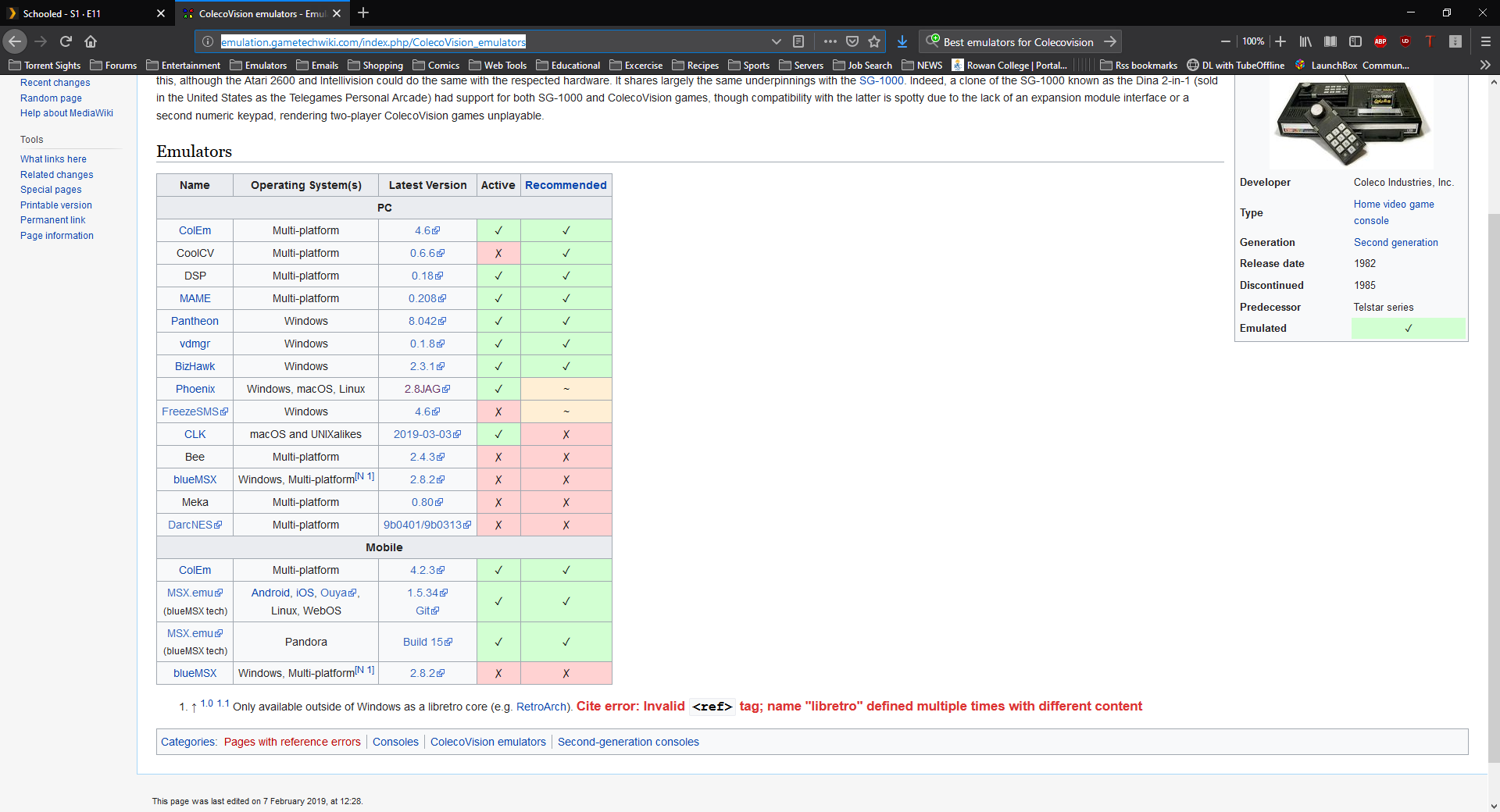This screenshot has height=812, width=1500.
Task: Click the forward navigation arrow
Action: click(x=41, y=41)
